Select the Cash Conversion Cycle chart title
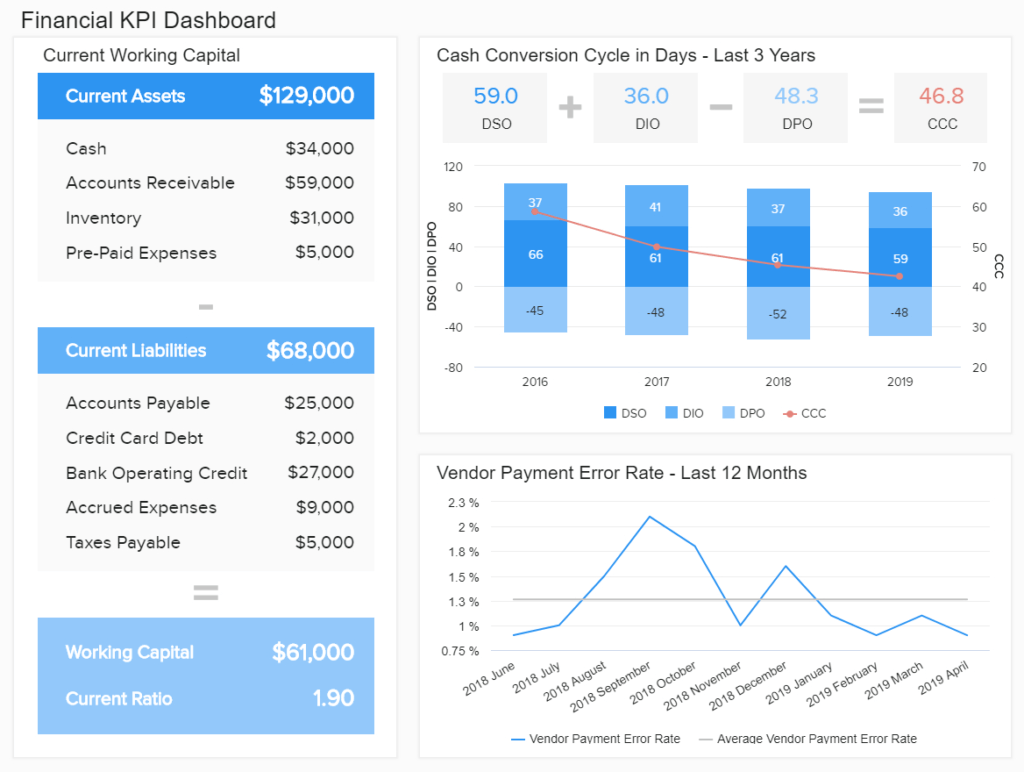1024x772 pixels. tap(627, 56)
